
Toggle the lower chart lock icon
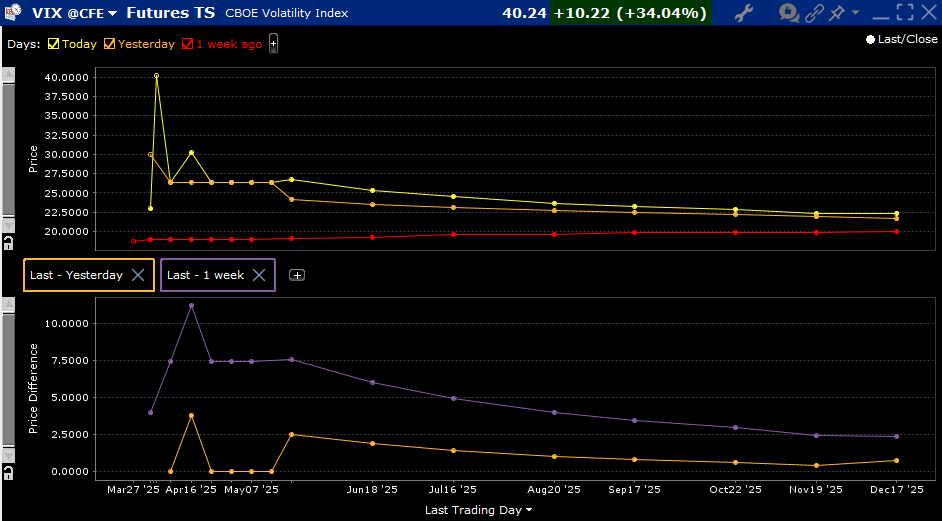(8, 473)
